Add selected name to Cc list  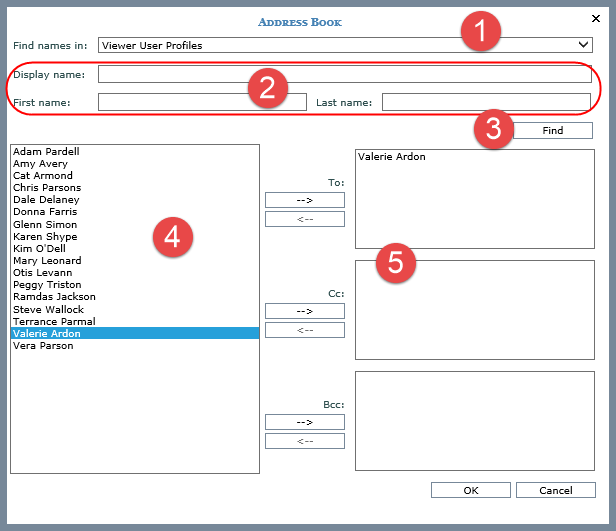(x=305, y=311)
